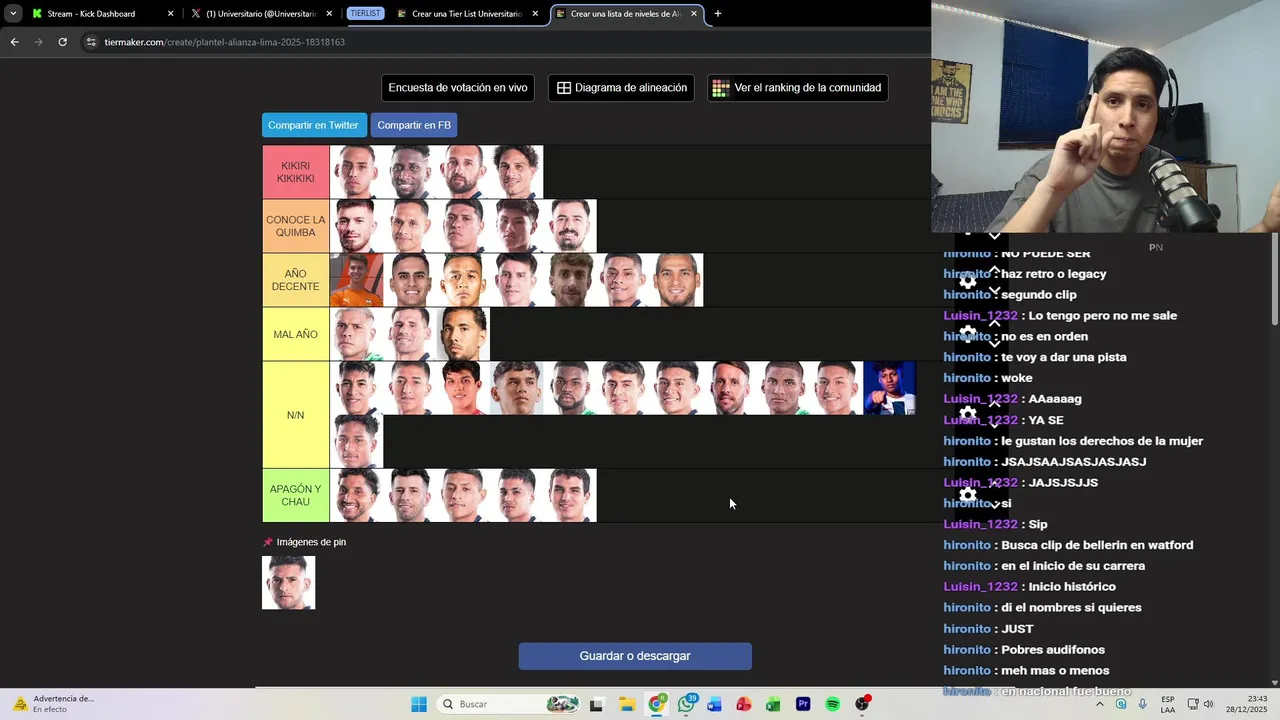Collapse the TIERLIST tab group label
The image size is (1280, 720).
365,14
